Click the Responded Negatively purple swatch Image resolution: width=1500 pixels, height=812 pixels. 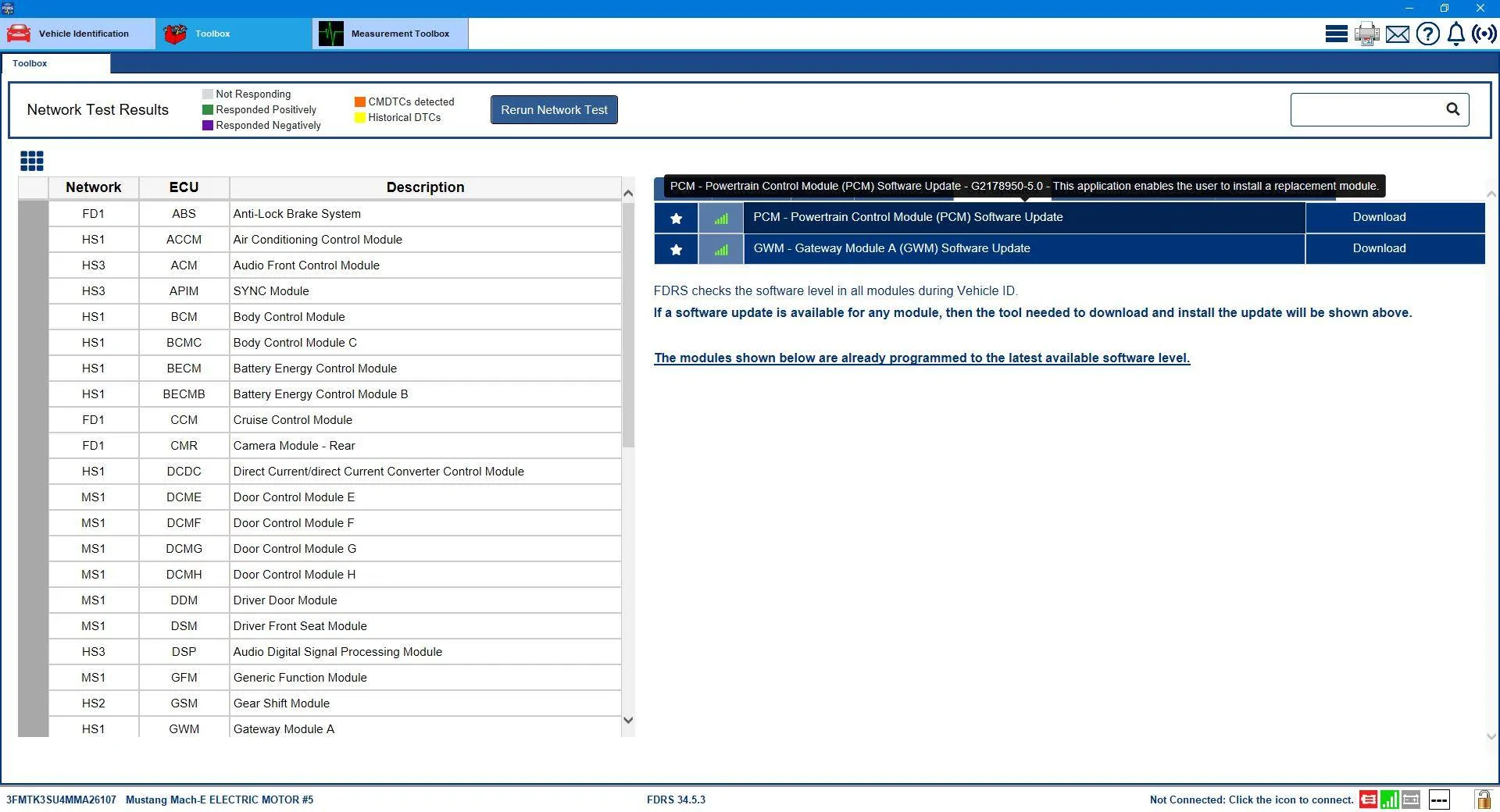(208, 126)
